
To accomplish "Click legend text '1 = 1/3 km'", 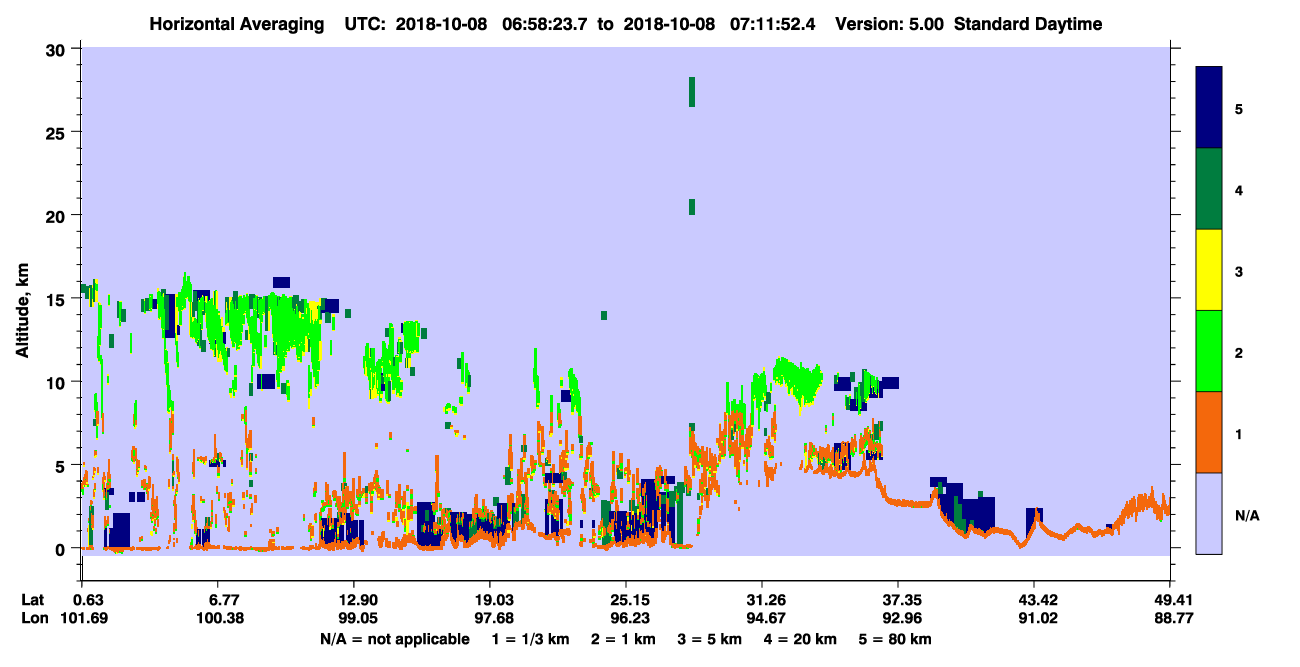I will click(x=531, y=639).
